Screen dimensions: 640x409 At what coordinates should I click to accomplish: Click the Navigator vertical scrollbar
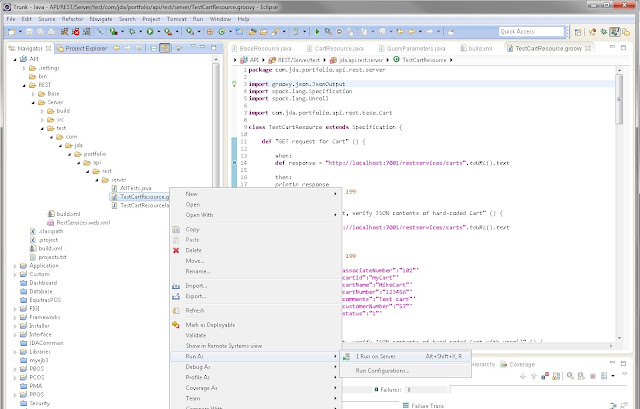click(216, 122)
